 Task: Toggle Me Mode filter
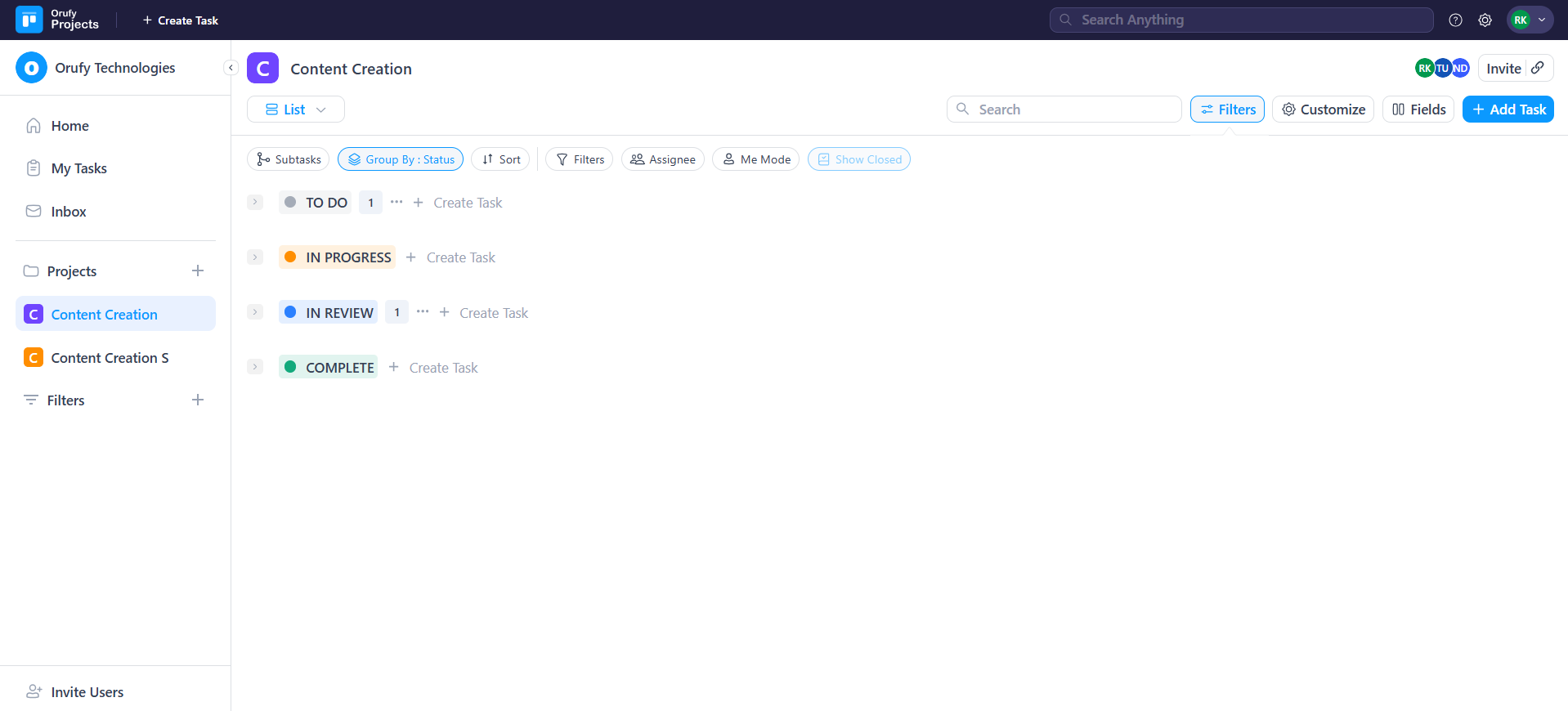click(755, 159)
